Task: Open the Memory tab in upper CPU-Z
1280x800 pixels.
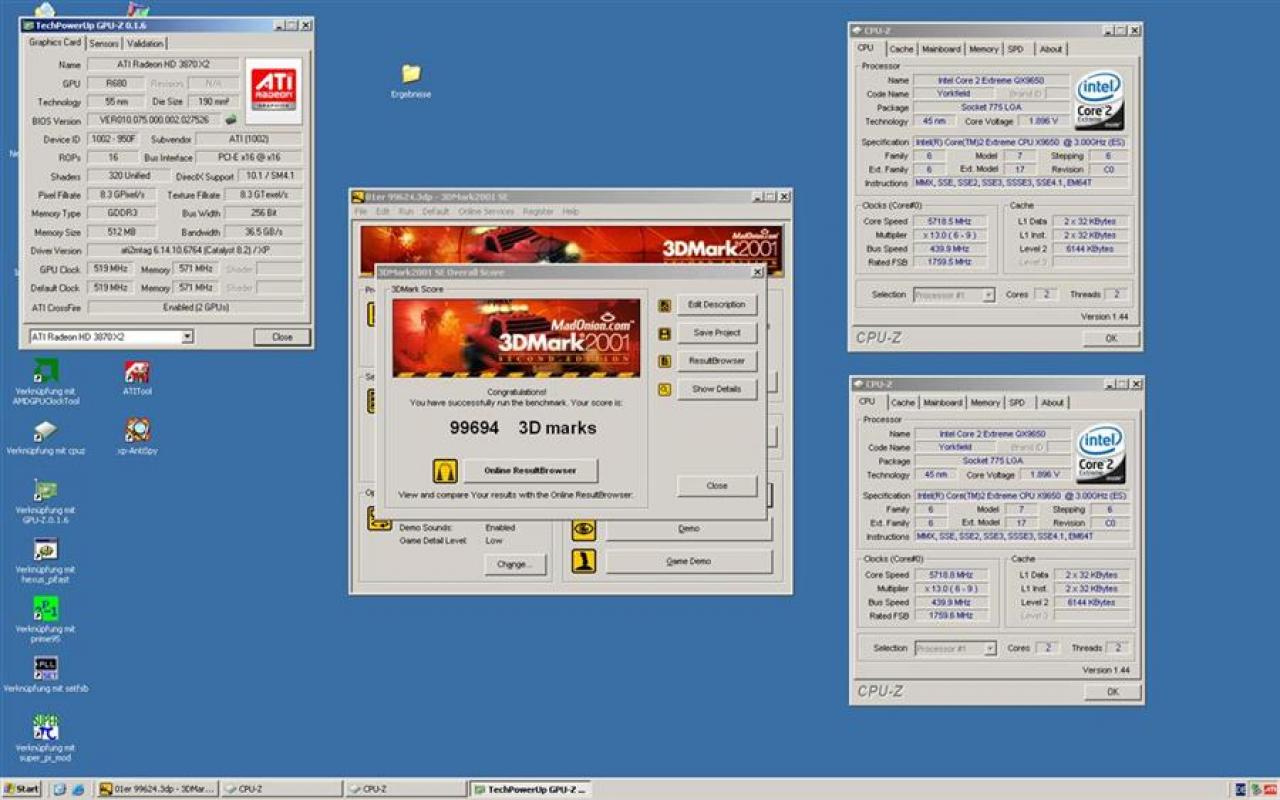Action: pos(983,49)
